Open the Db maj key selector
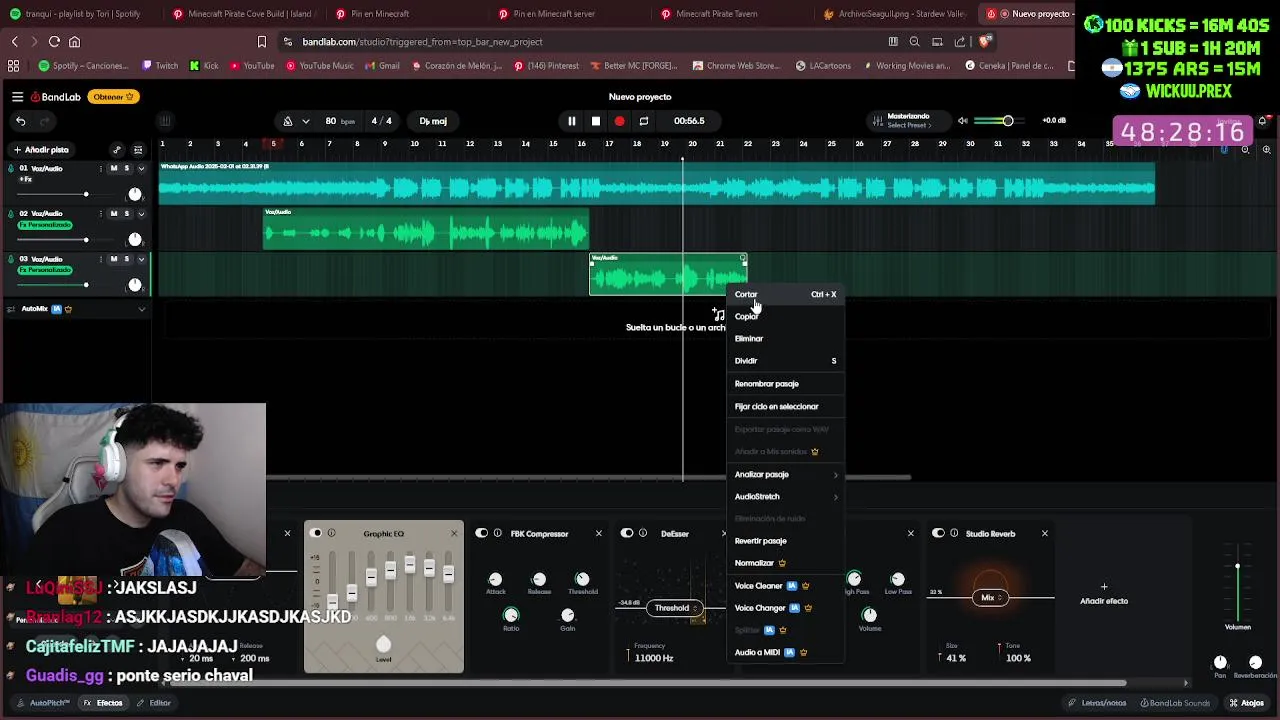 click(x=433, y=121)
